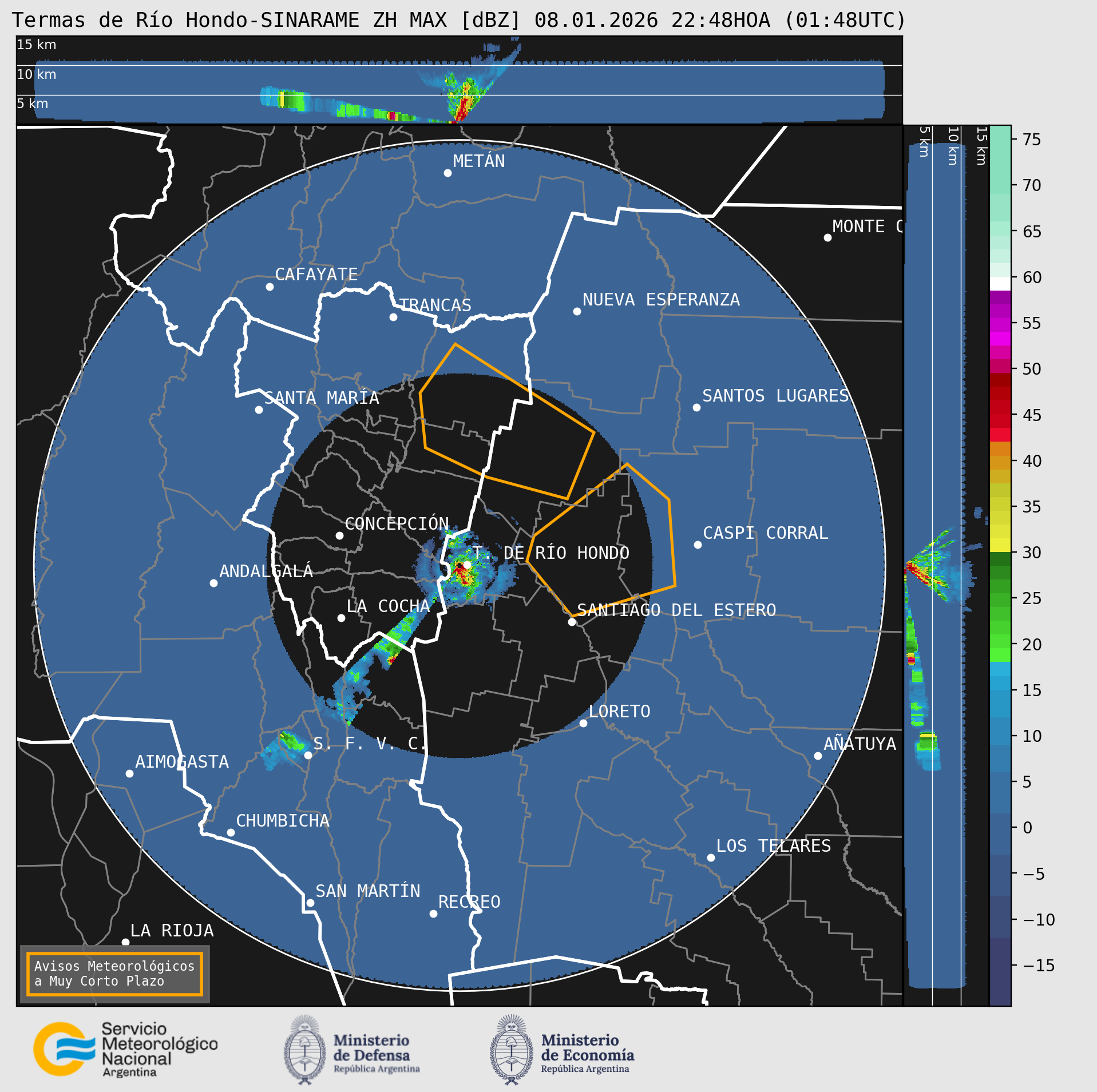Click the AIMOGASTA city marker dot
The image size is (1097, 1092).
129,773
